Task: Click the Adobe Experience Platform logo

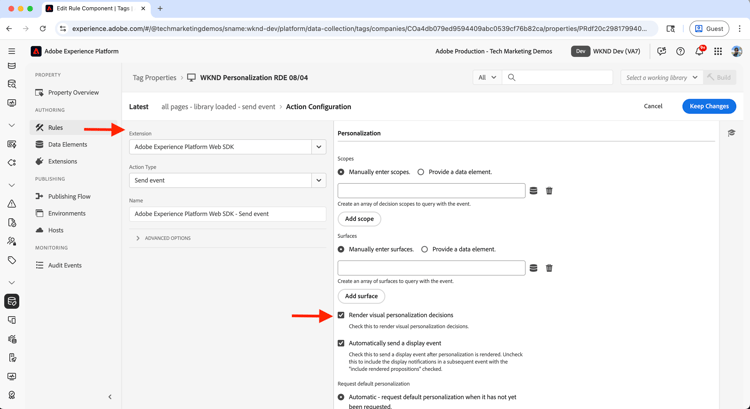Action: [36, 51]
